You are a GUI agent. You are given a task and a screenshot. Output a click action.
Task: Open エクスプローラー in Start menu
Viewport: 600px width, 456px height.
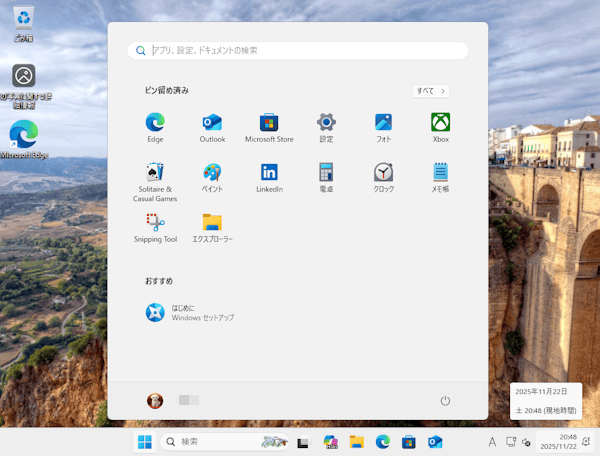click(x=212, y=228)
